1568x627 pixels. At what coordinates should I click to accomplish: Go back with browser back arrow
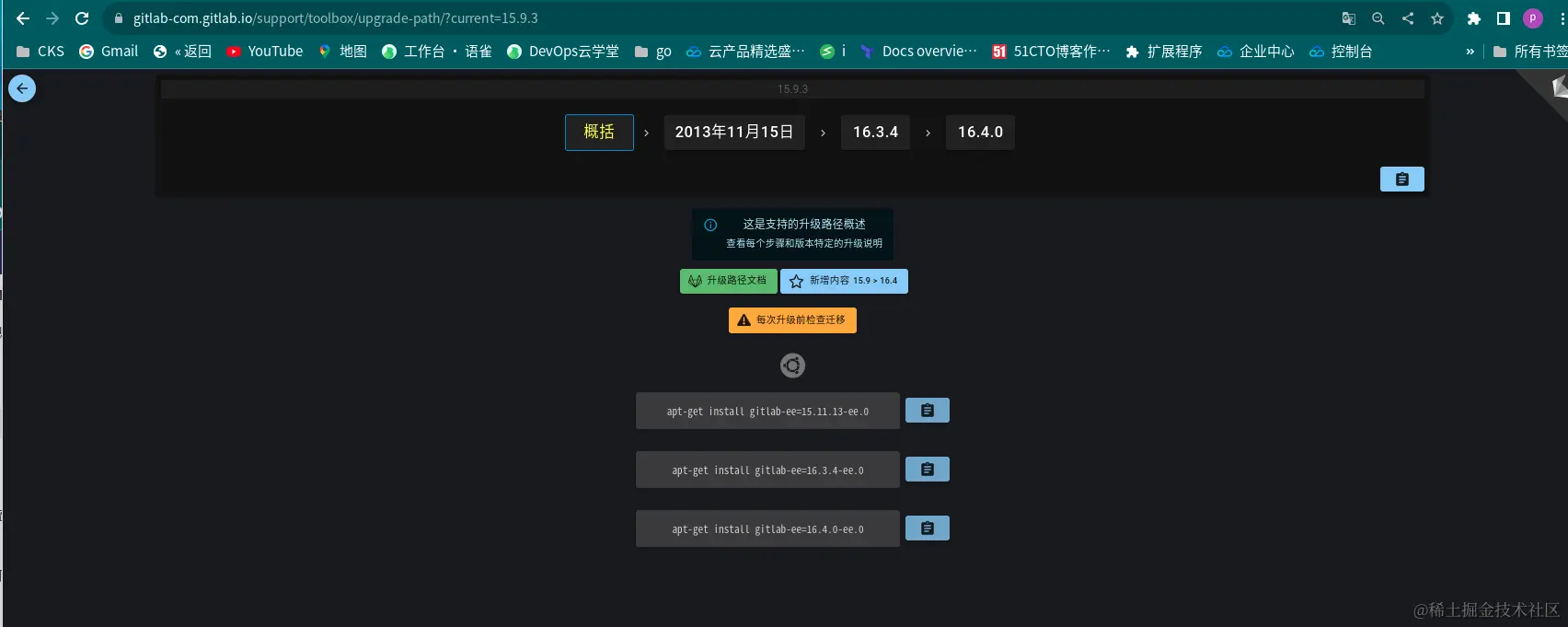click(23, 18)
